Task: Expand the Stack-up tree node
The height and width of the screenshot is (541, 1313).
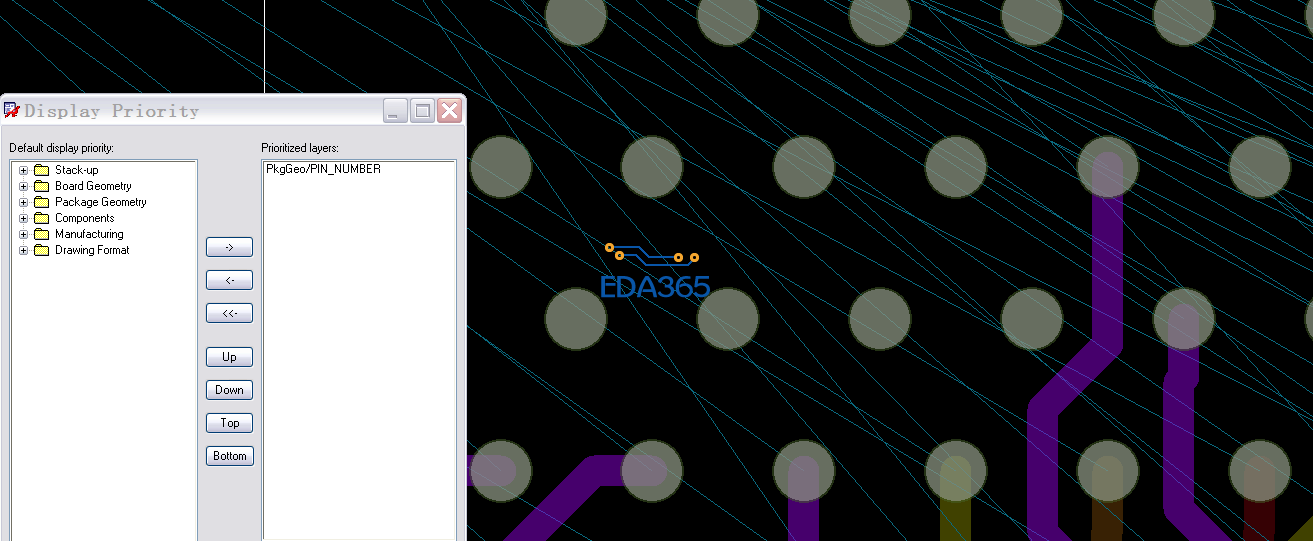Action: [24, 170]
